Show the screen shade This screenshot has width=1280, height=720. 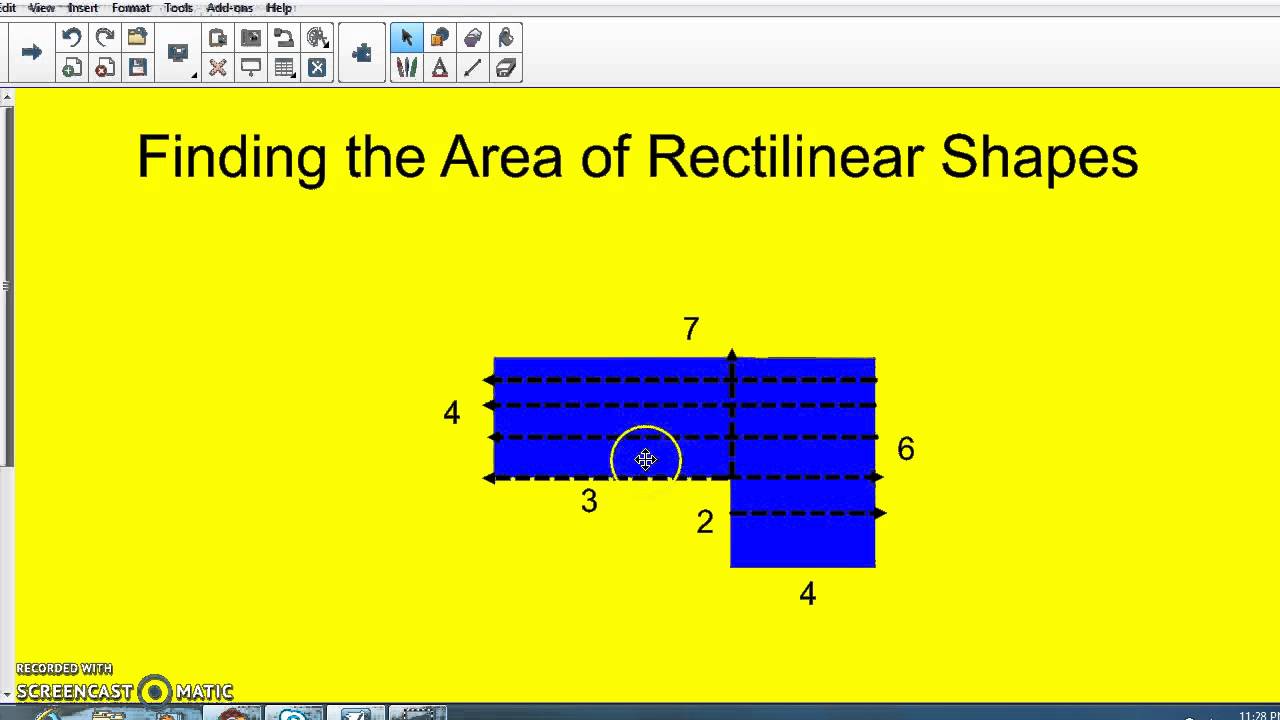(251, 68)
